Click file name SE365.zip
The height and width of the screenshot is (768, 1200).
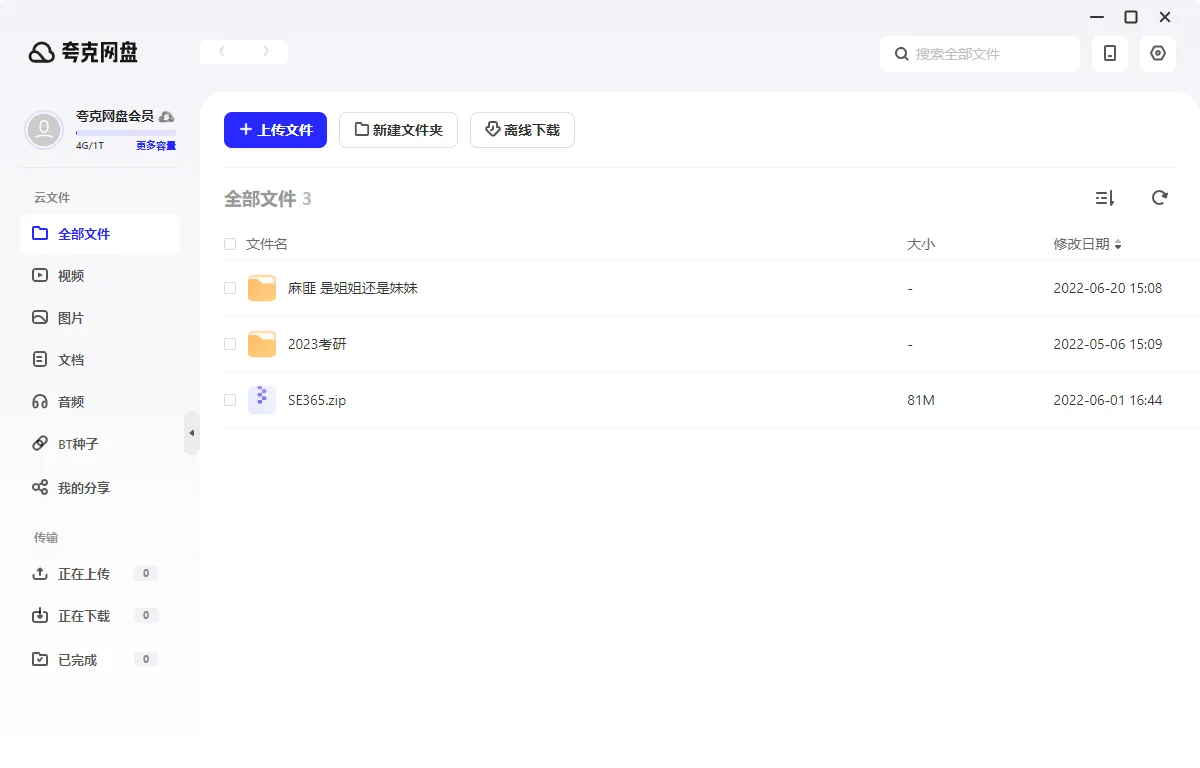click(317, 400)
